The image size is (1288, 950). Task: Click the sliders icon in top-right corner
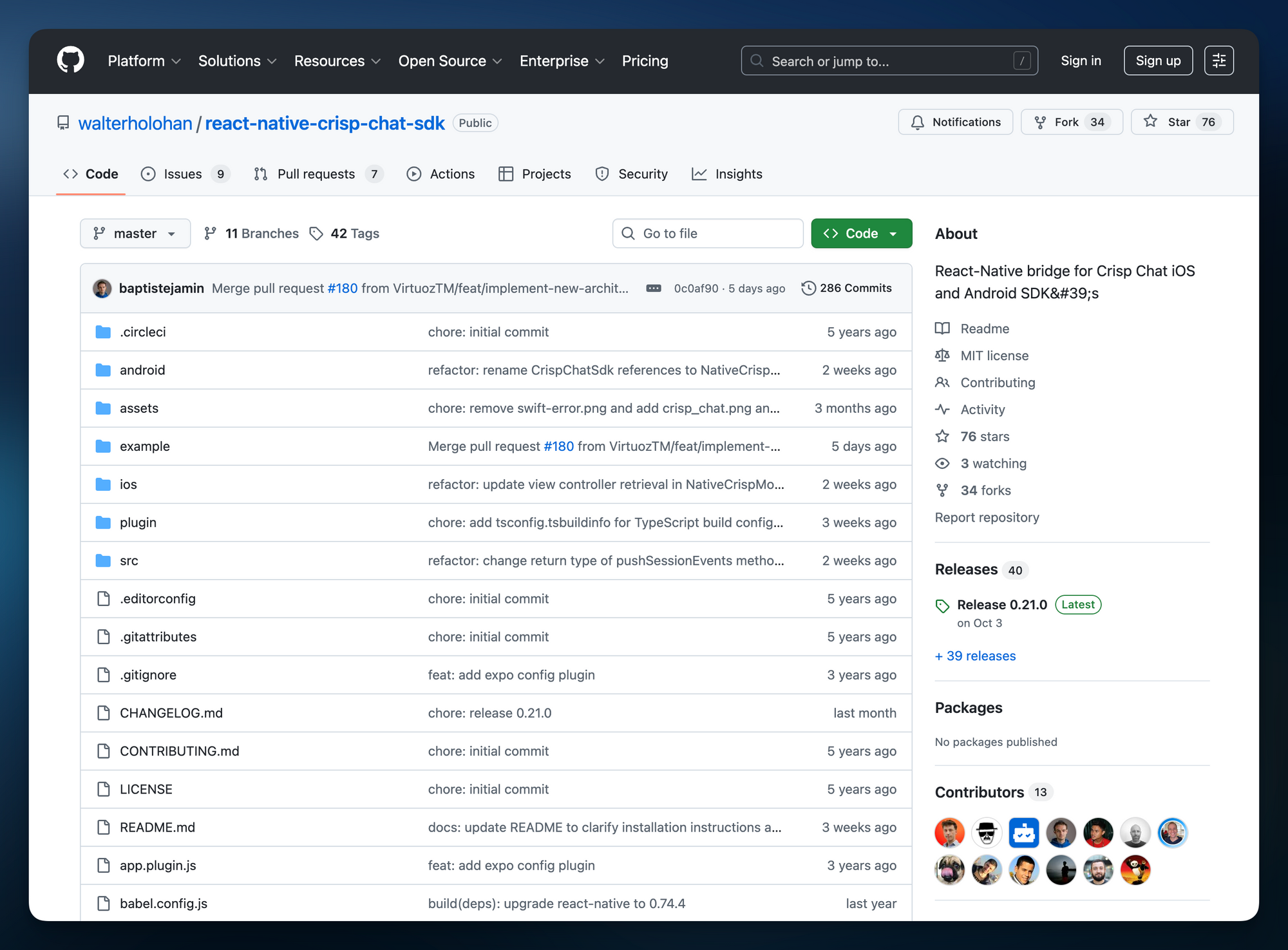click(x=1219, y=60)
